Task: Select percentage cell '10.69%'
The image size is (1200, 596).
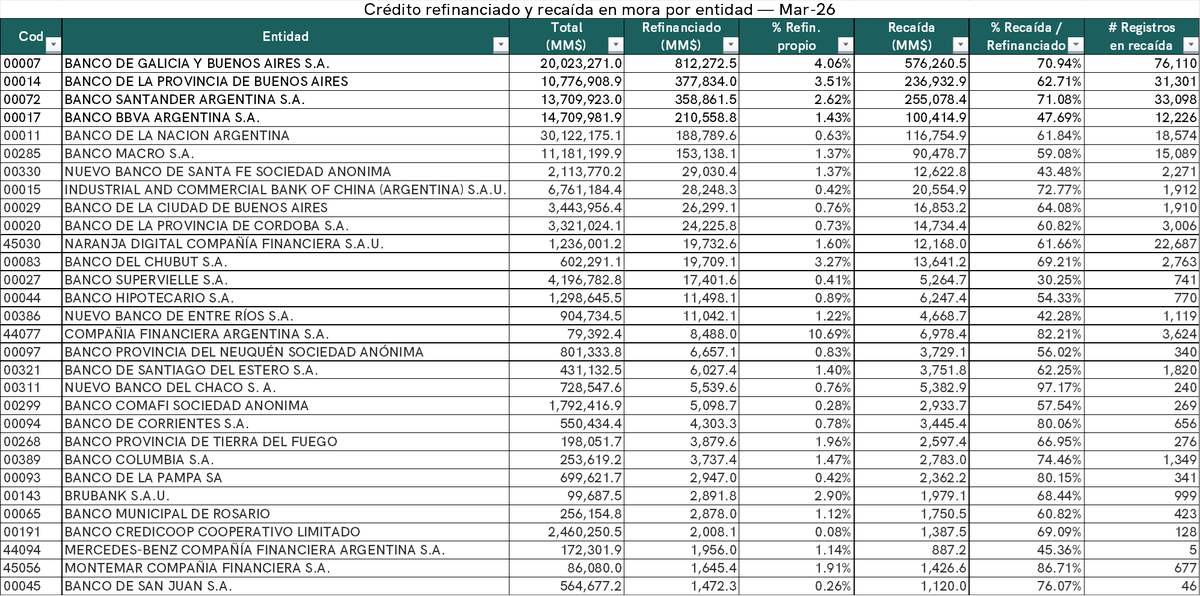Action: point(797,333)
